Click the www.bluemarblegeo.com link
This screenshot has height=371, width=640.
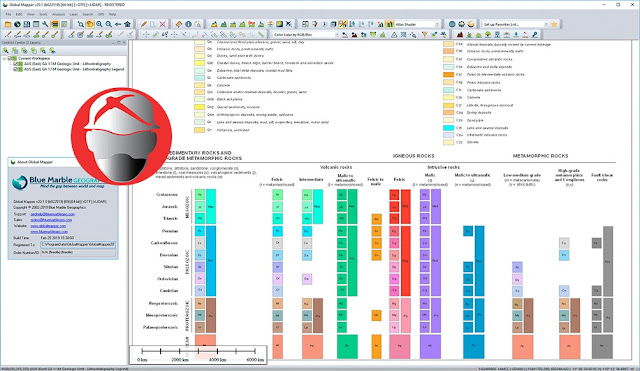[x=49, y=231]
